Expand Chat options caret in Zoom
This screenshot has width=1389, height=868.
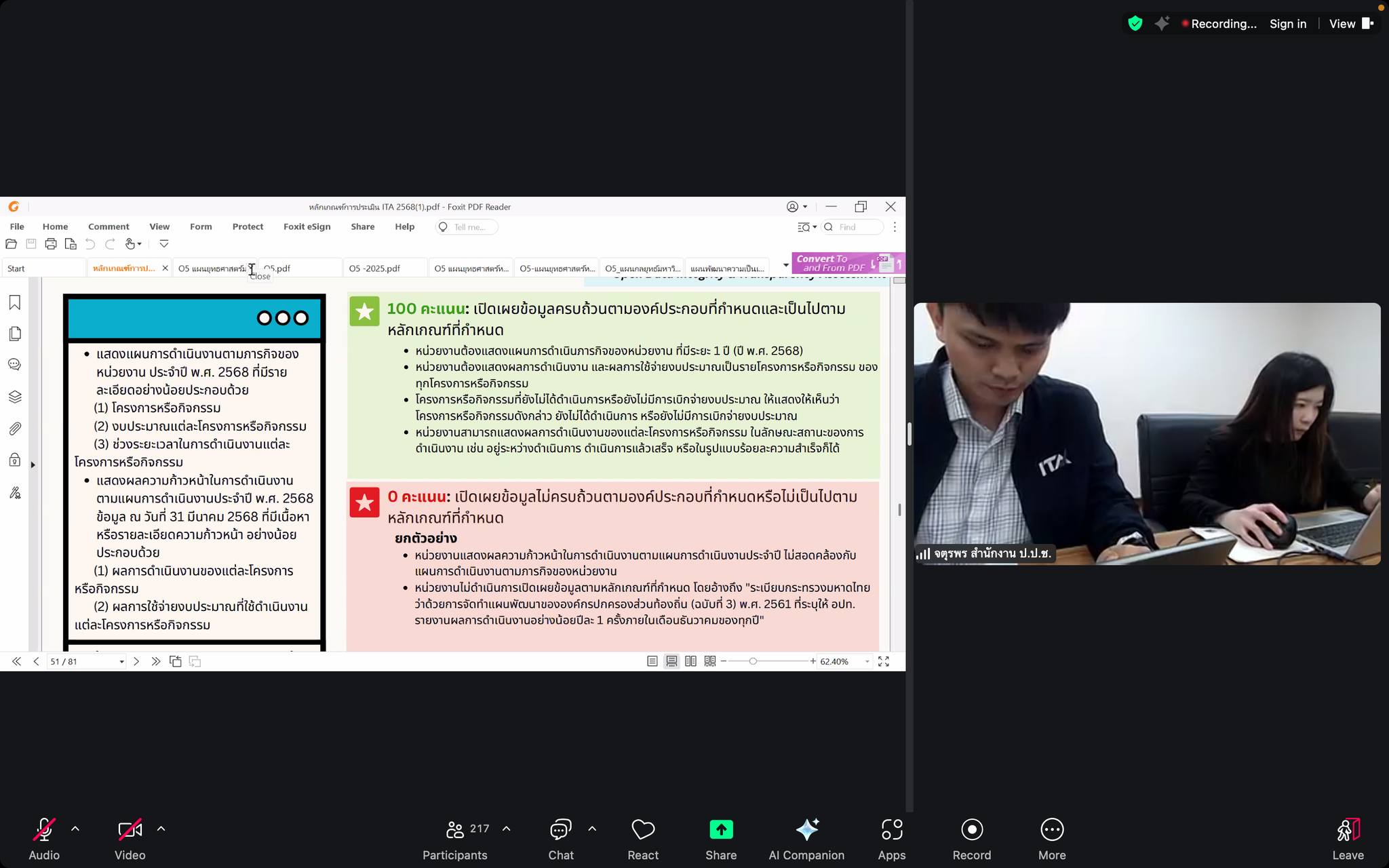tap(592, 829)
